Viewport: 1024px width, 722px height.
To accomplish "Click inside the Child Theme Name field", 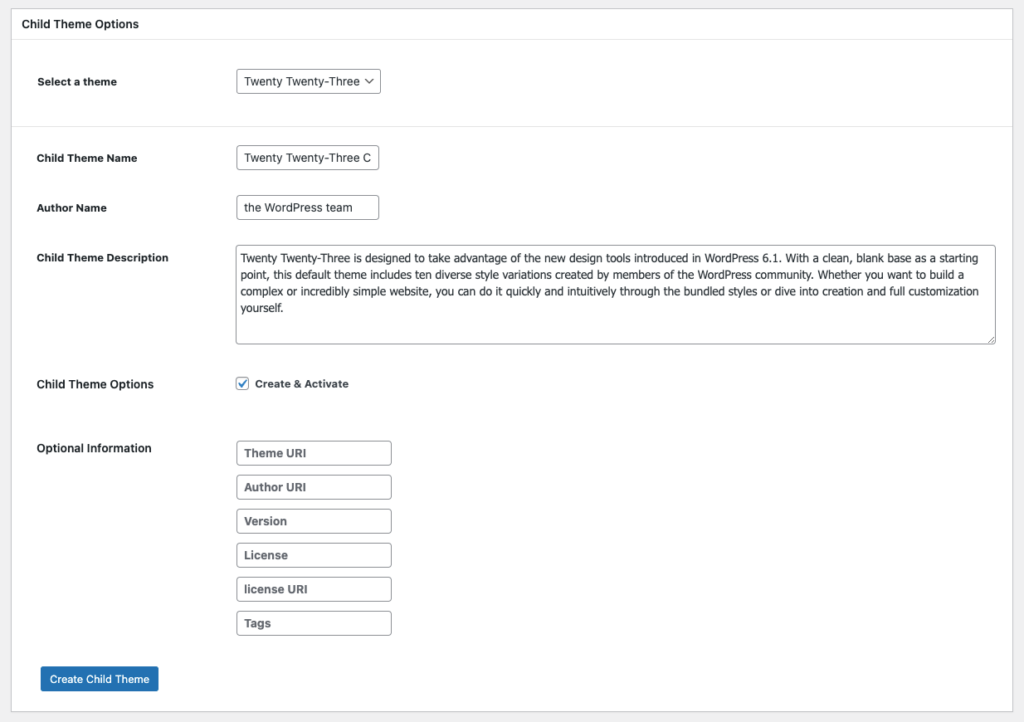I will pos(307,157).
